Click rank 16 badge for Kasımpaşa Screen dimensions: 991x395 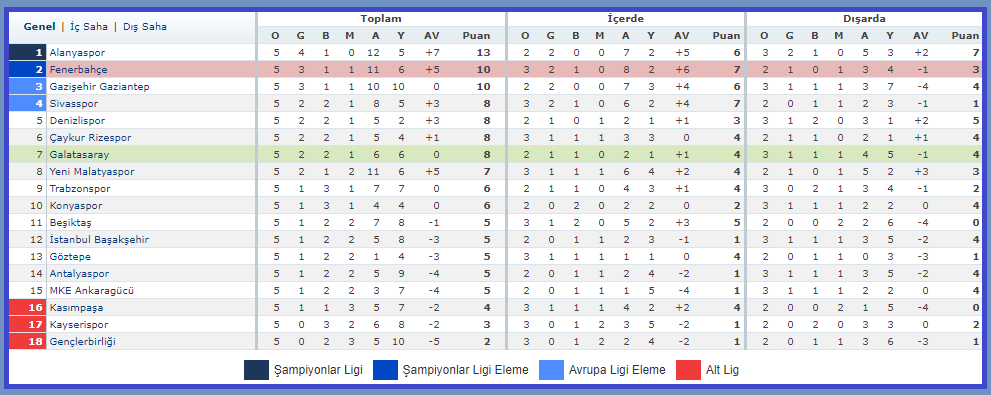pos(28,308)
